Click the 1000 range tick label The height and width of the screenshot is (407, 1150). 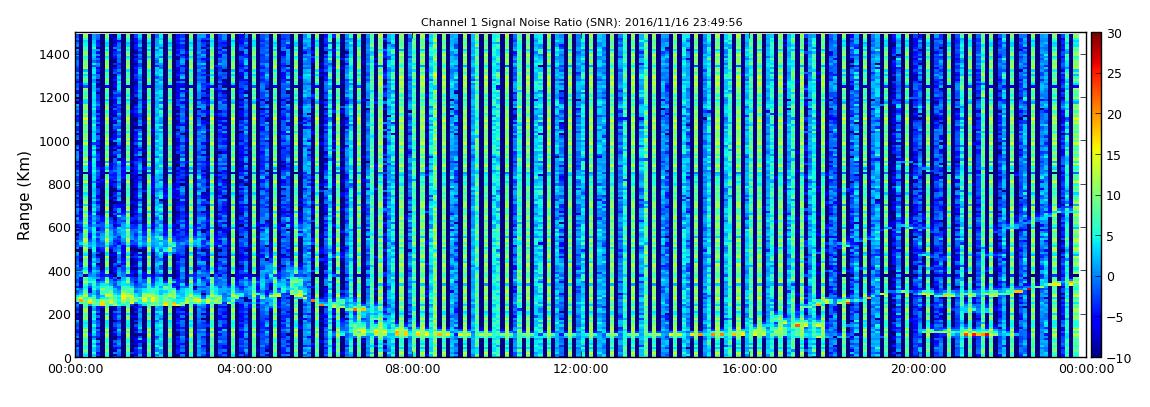pos(56,141)
